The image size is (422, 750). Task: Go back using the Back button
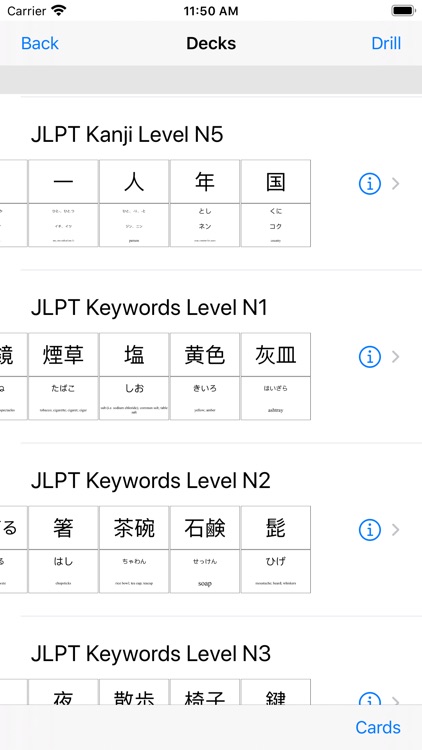40,44
